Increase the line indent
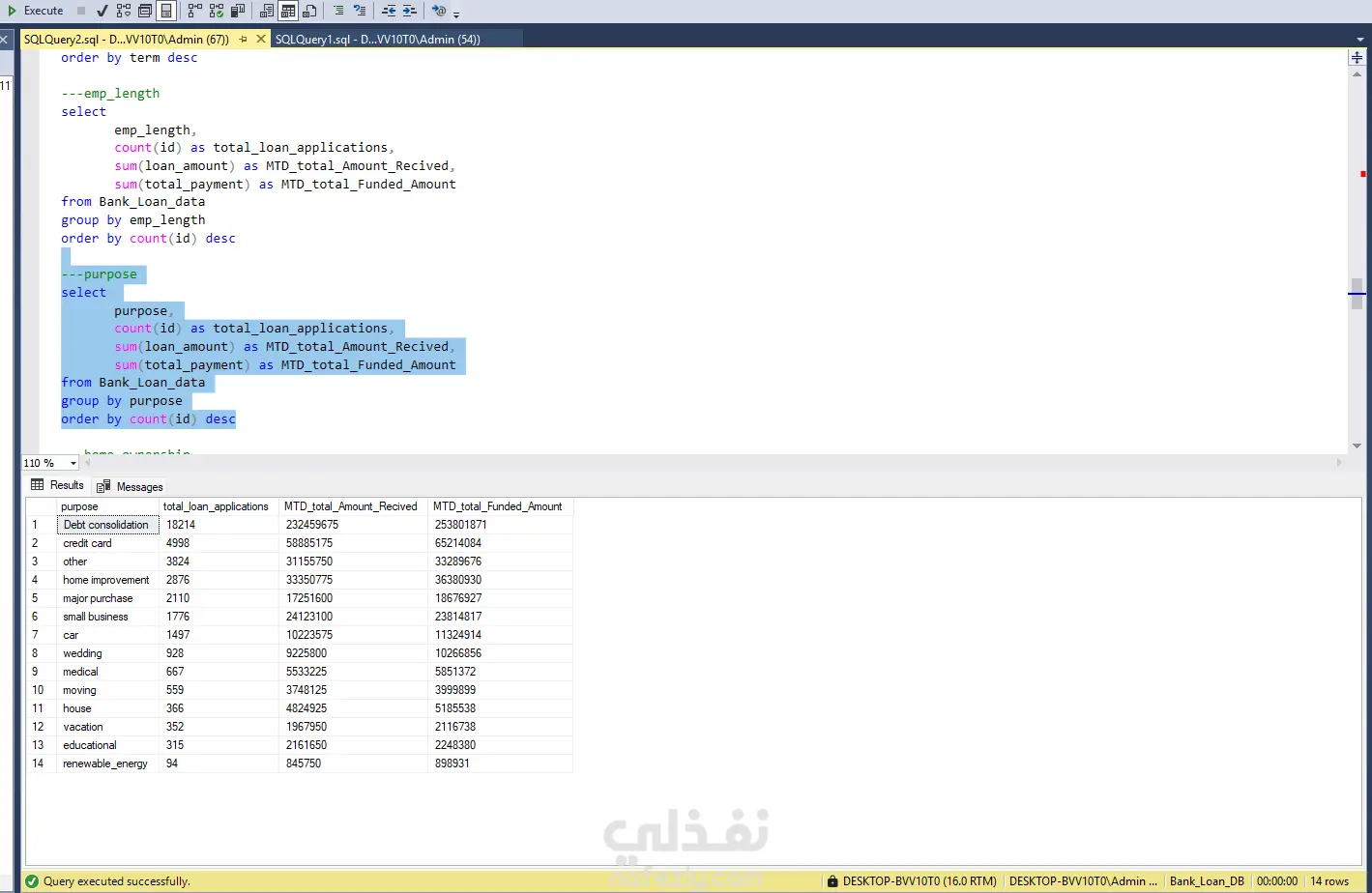This screenshot has height=893, width=1372. point(410,11)
